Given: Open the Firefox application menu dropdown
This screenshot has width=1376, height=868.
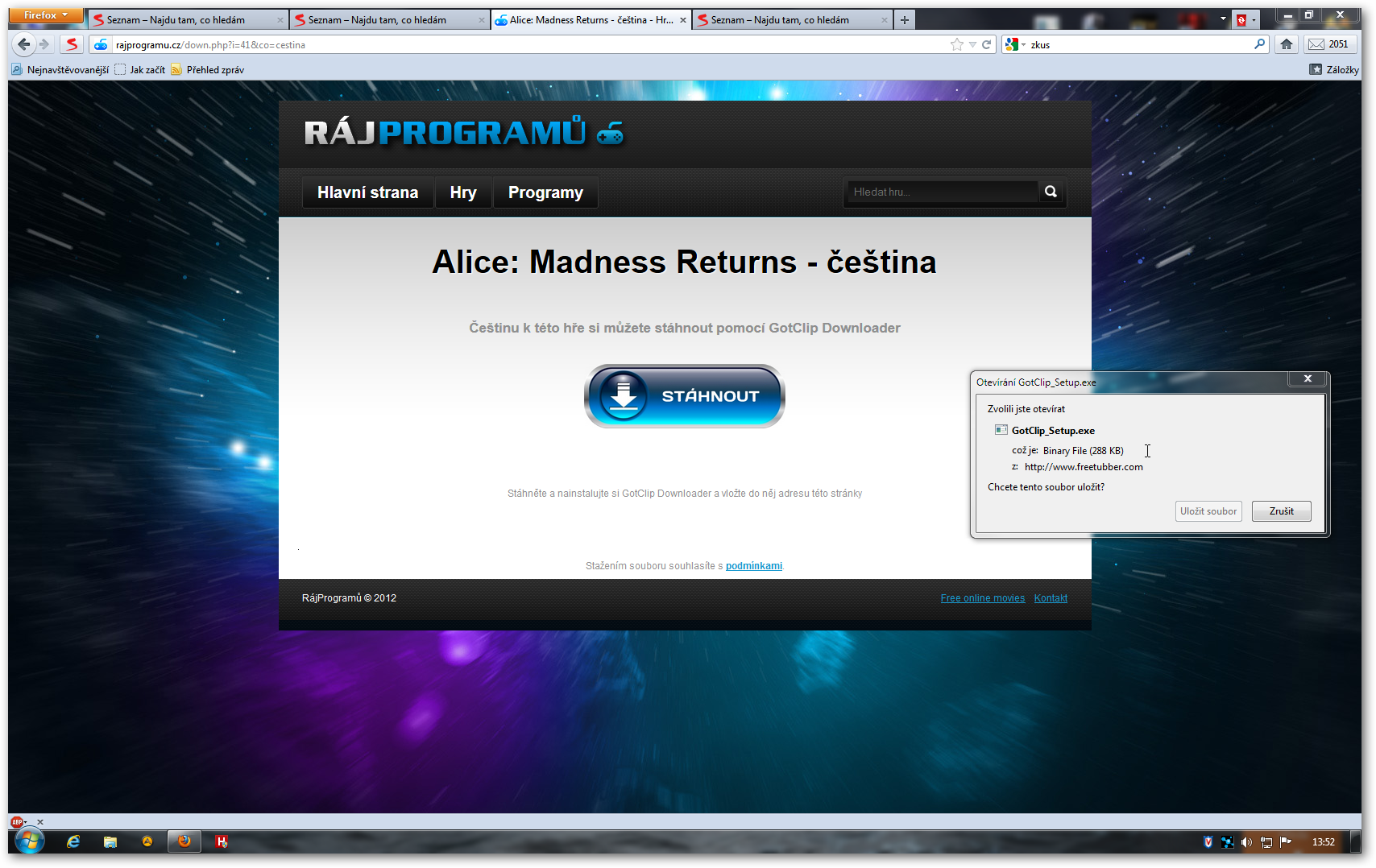Looking at the screenshot, I should pos(46,15).
